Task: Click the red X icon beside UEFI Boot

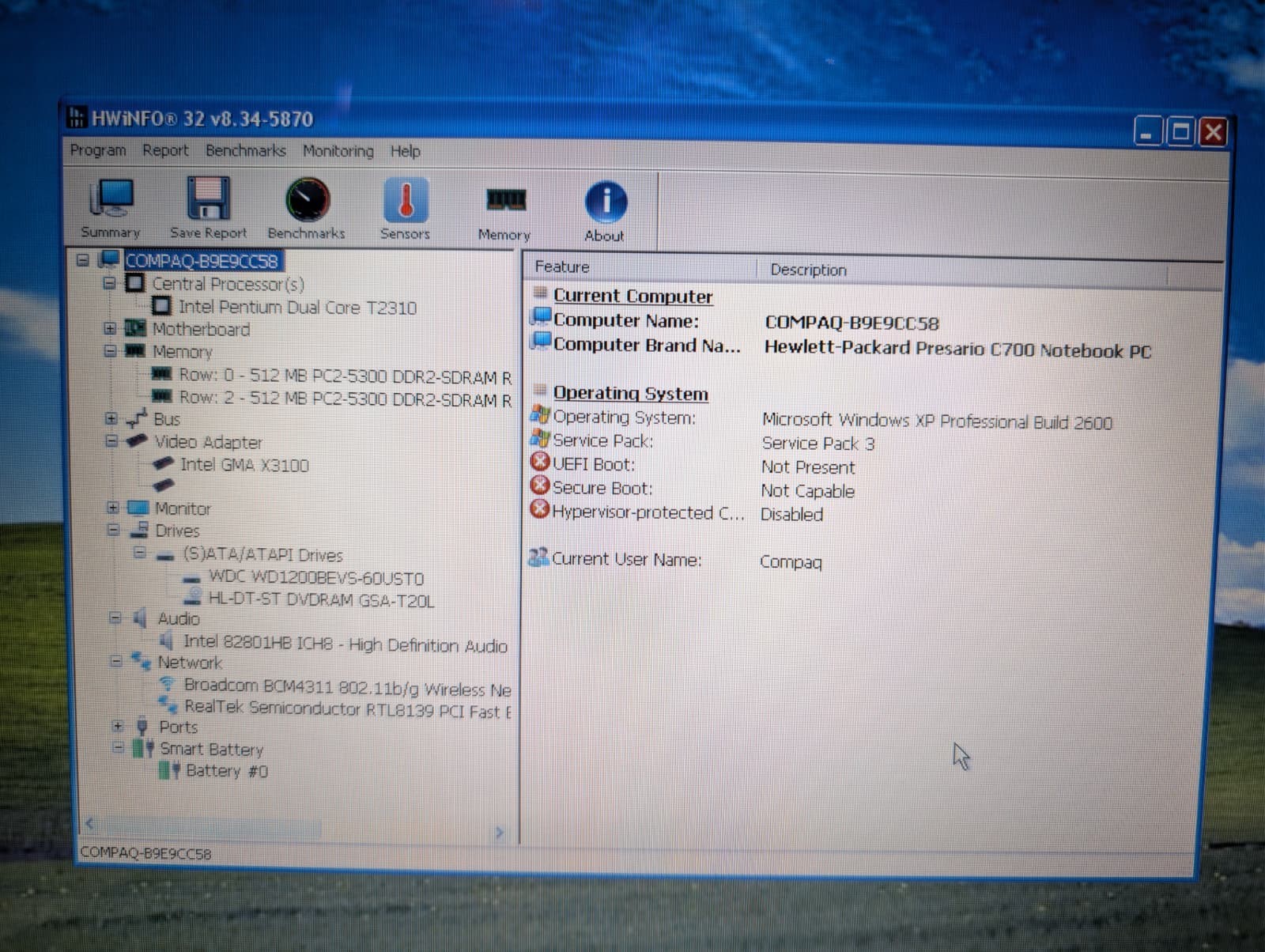Action: [x=540, y=462]
